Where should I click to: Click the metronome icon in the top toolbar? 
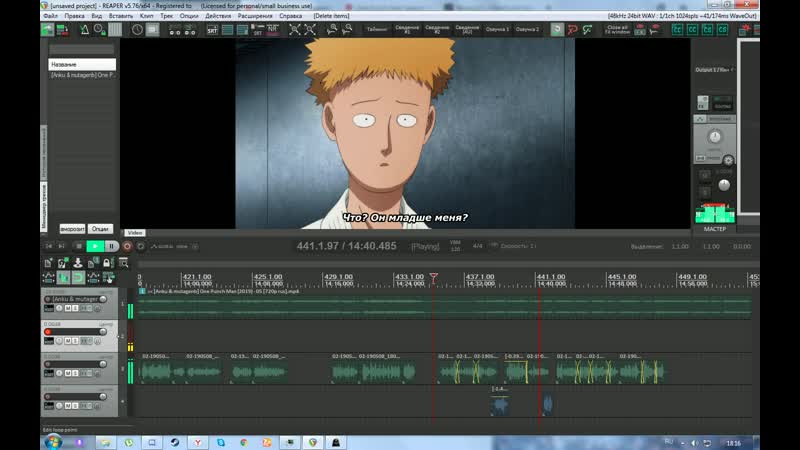[84, 30]
